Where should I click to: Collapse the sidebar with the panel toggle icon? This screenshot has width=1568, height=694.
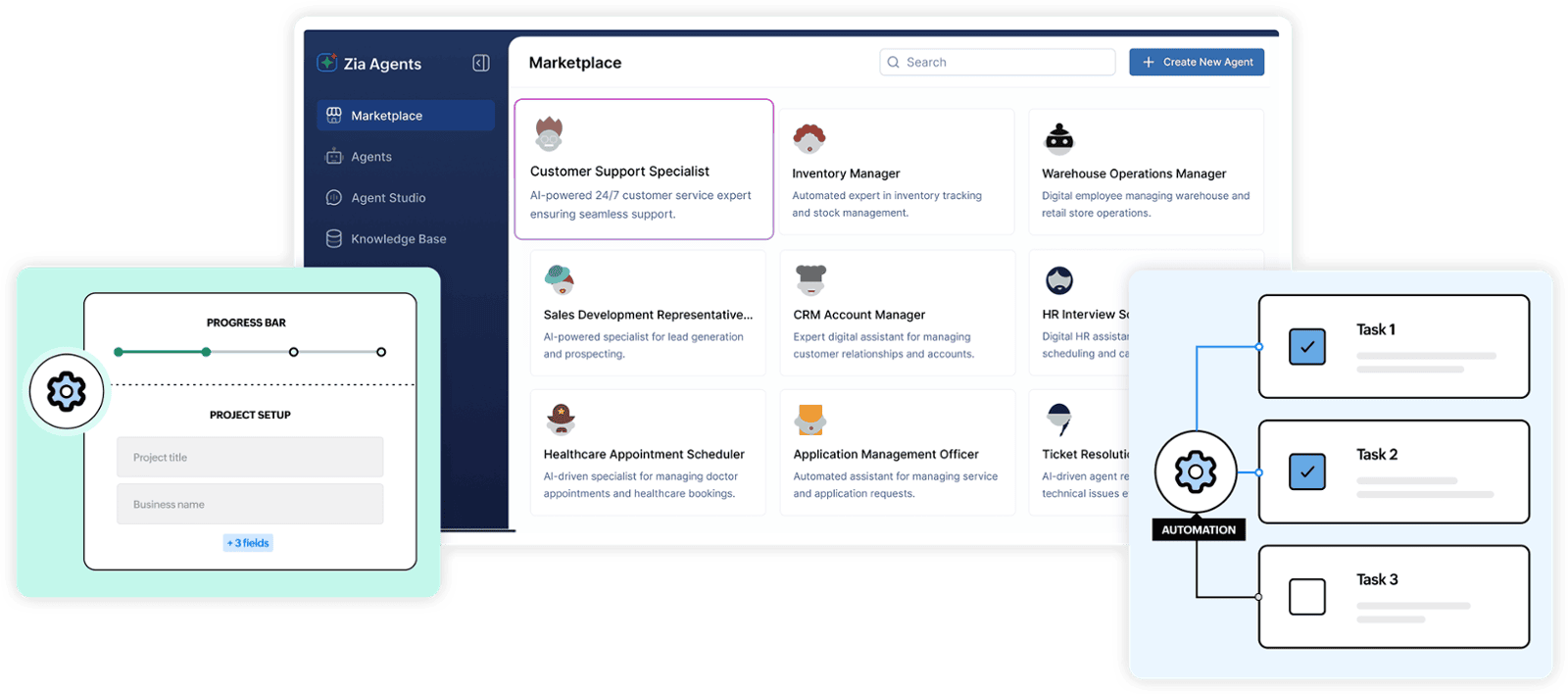(481, 63)
